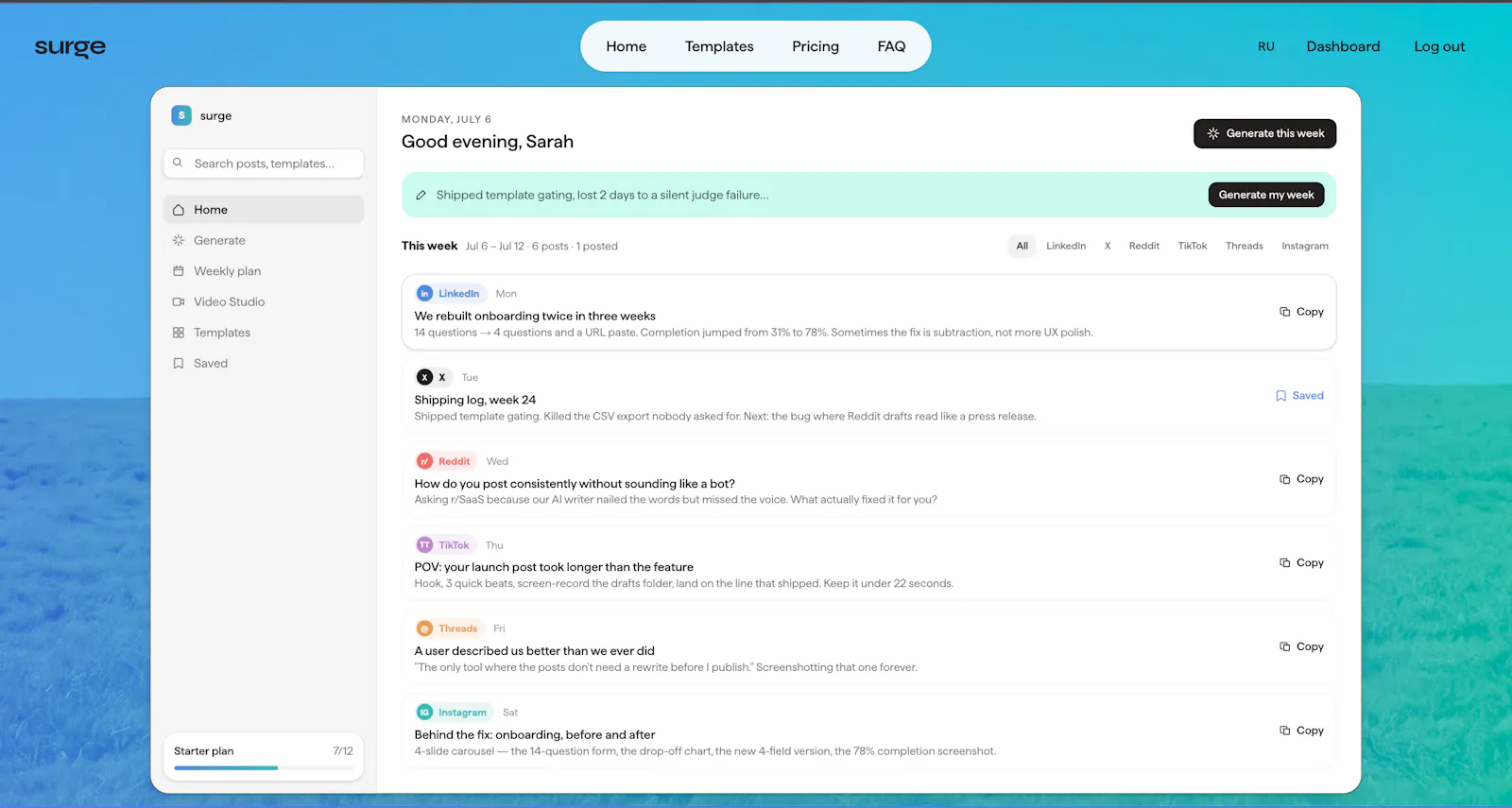Click the 'Good evening, Sarah' heading
Image resolution: width=1512 pixels, height=808 pixels.
[x=488, y=142]
